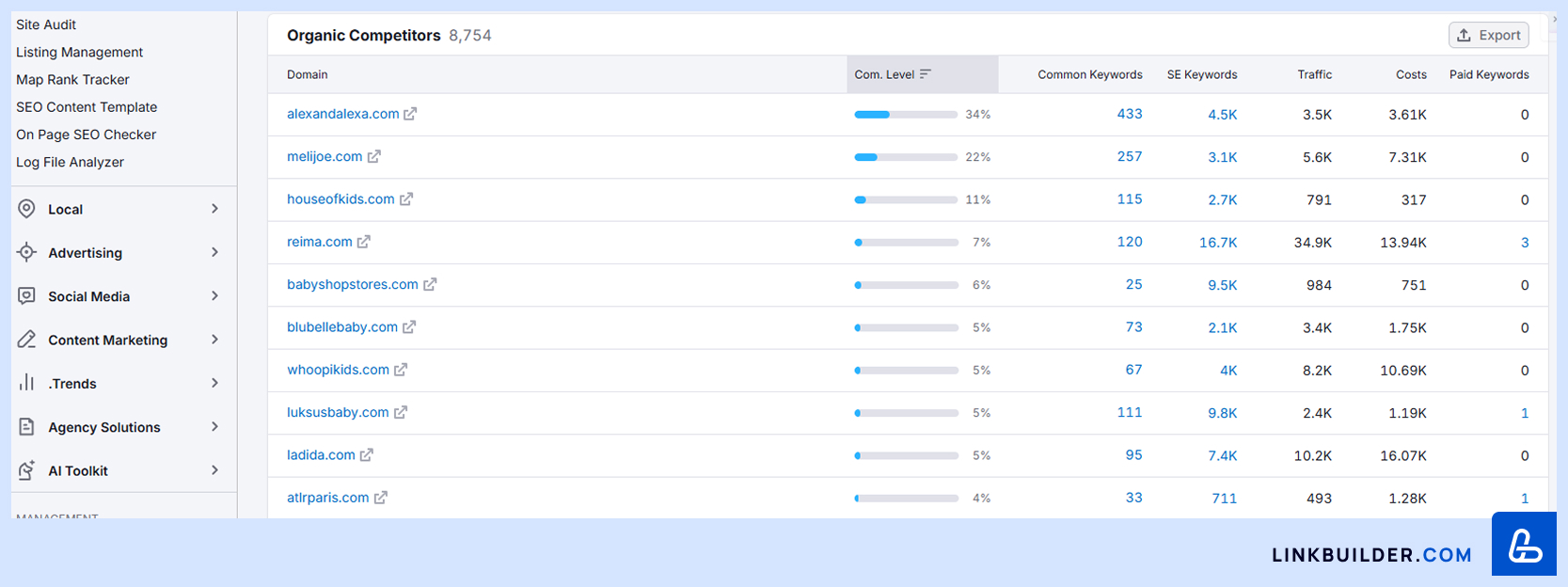Open external link icon beside blubellebaby.com
The width and height of the screenshot is (1568, 587).
point(409,327)
